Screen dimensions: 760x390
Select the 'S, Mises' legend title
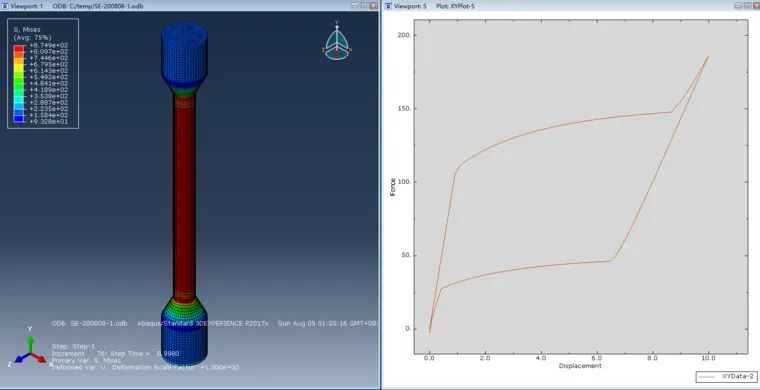click(27, 30)
